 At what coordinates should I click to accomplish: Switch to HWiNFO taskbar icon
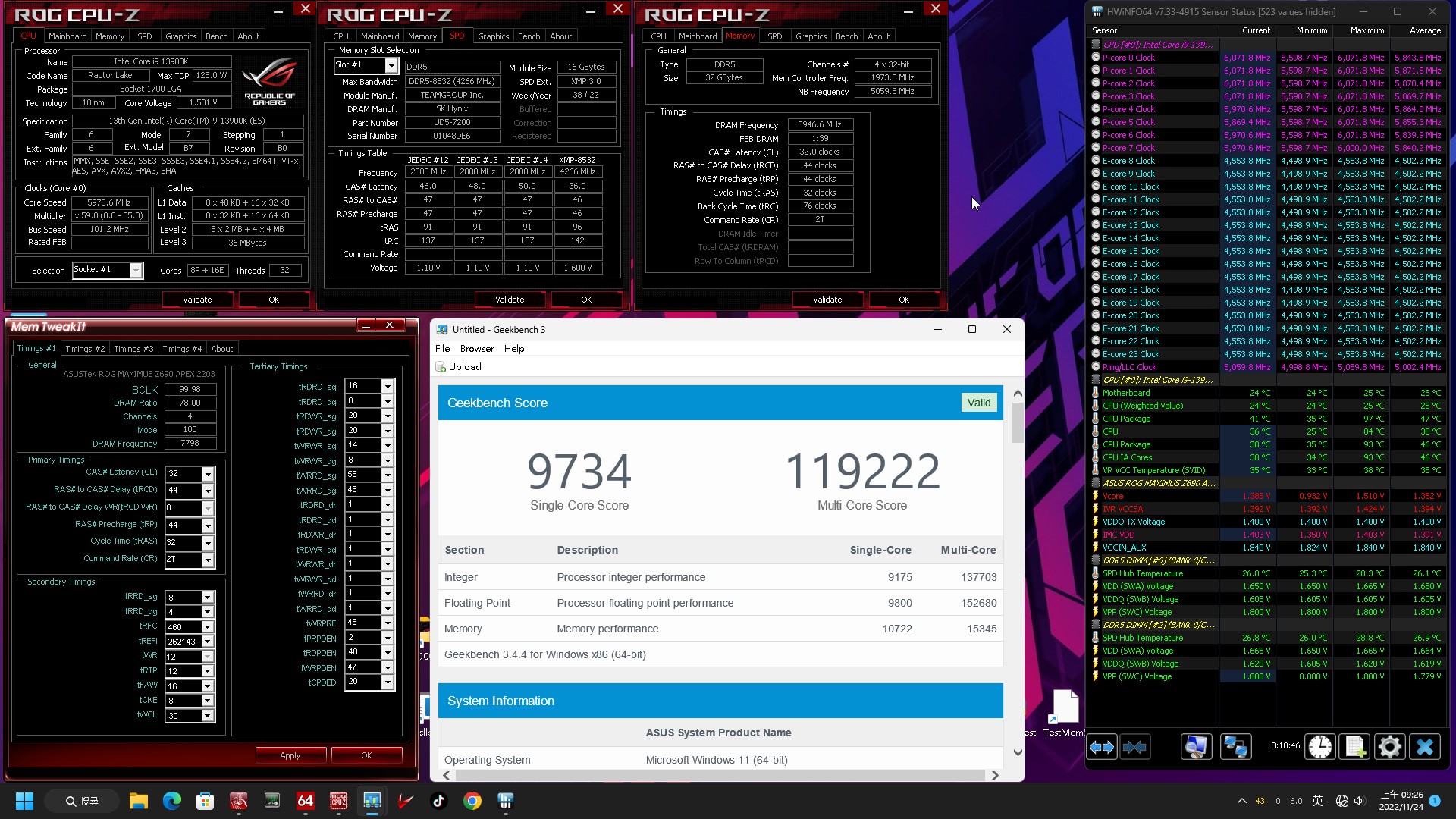pos(505,801)
